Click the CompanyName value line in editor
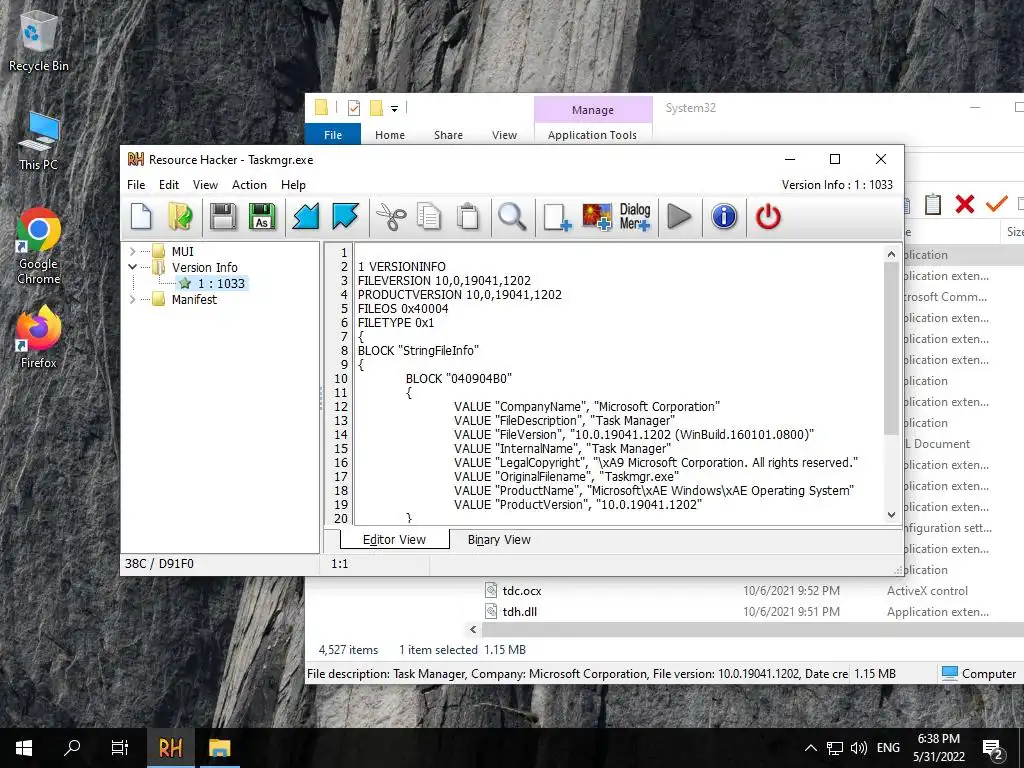 586,406
